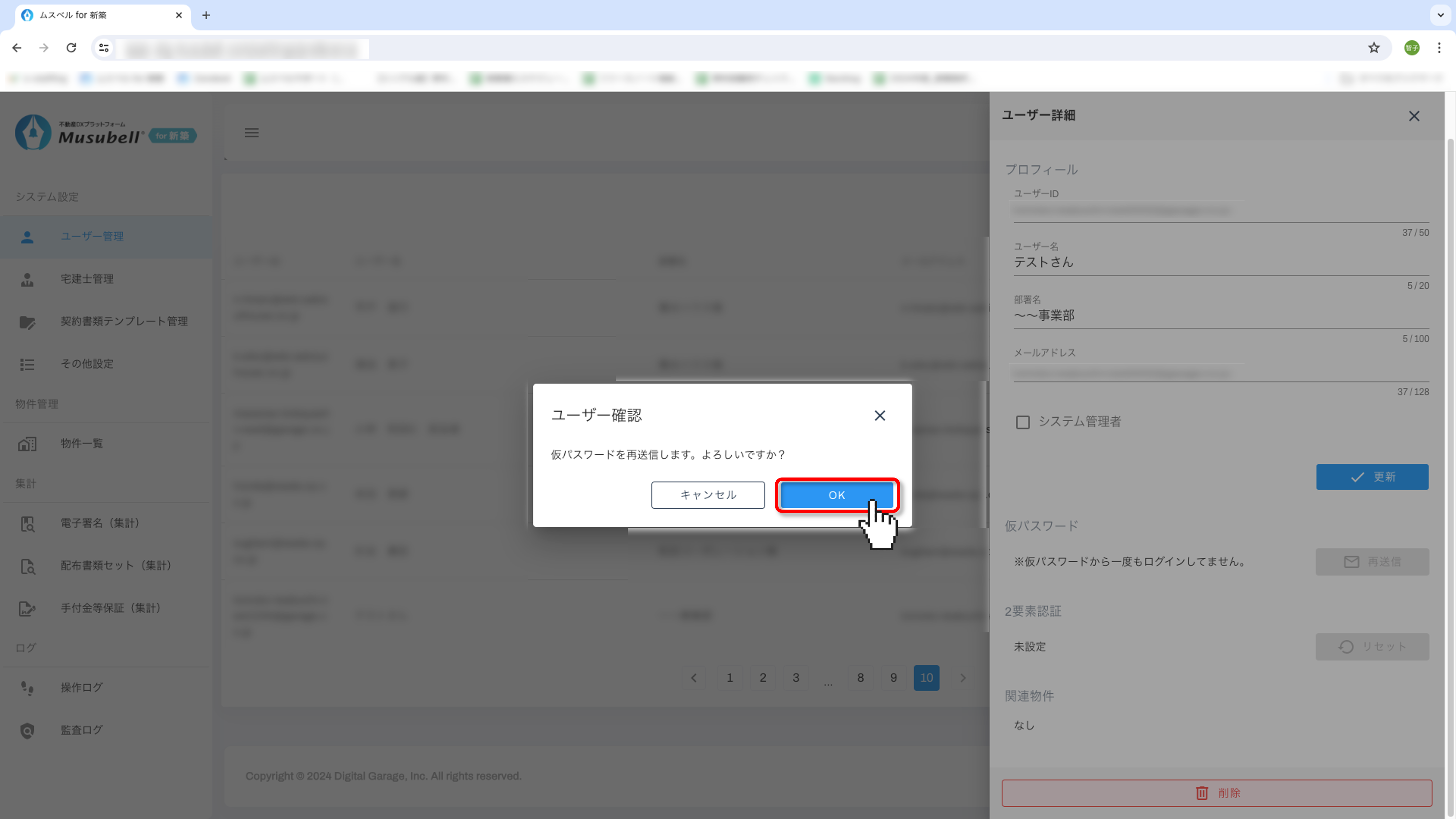1456x819 pixels.
Task: Click the その他設定 list icon
Action: click(x=27, y=364)
